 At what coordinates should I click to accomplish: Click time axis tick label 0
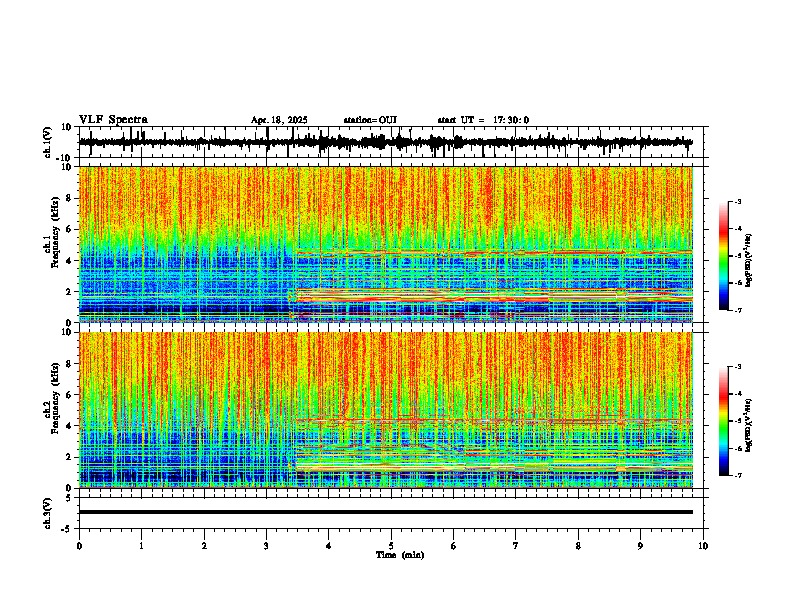(x=79, y=546)
